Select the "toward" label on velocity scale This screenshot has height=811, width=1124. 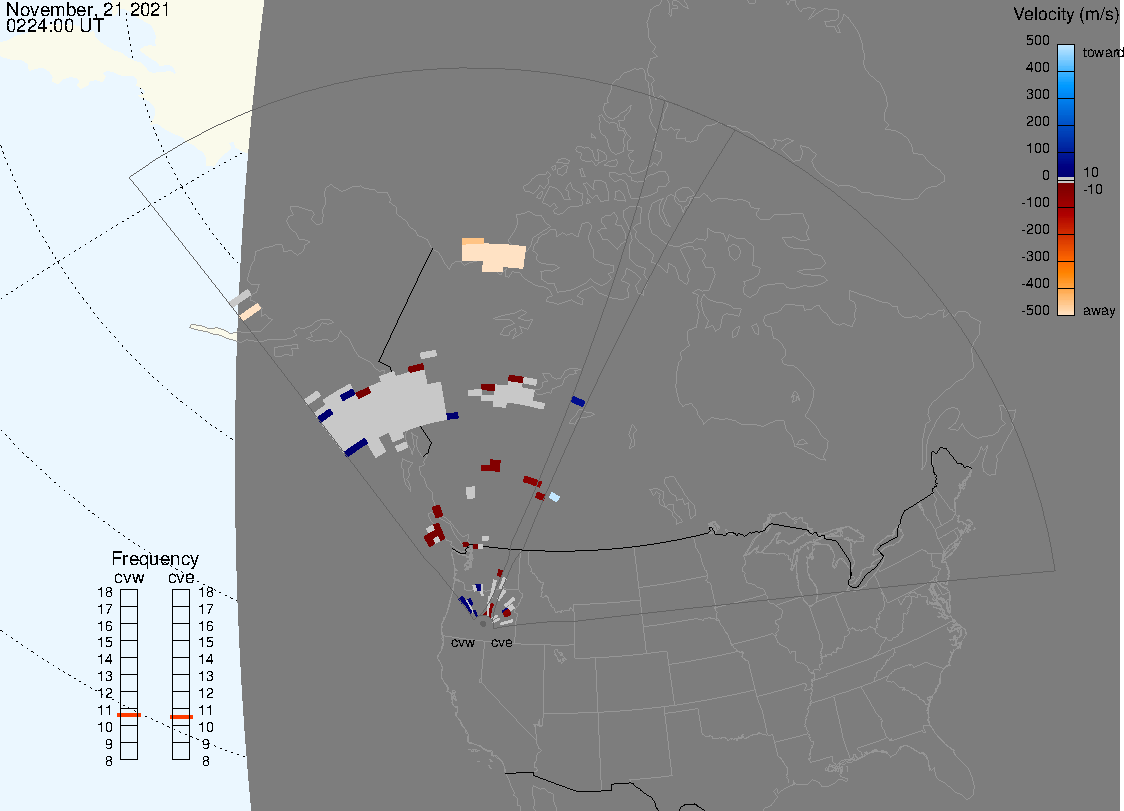1102,52
